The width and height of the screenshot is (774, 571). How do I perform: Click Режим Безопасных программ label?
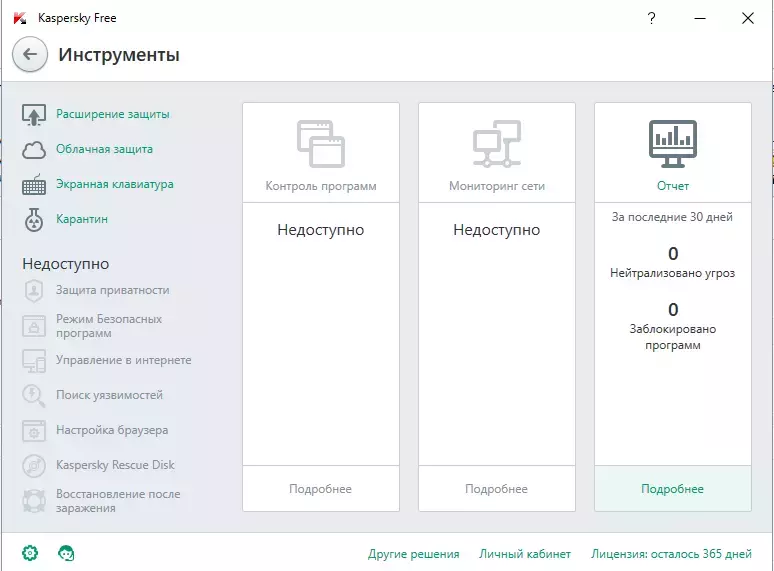[x=109, y=326]
